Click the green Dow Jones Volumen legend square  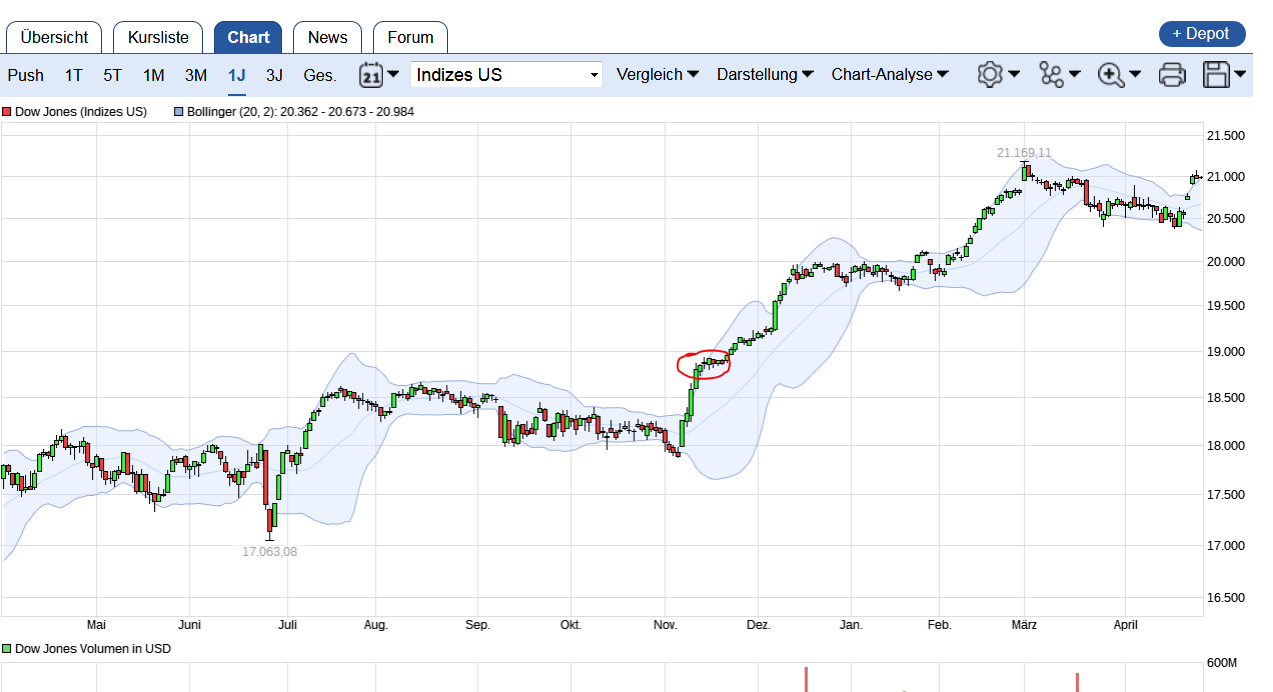point(7,649)
